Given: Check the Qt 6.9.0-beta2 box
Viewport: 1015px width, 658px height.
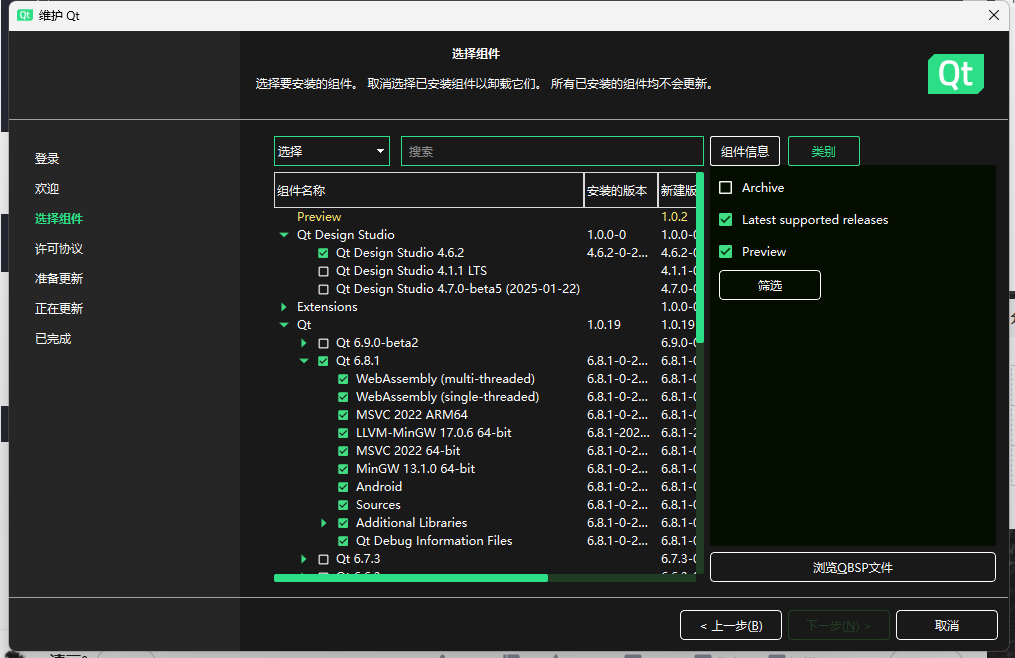Looking at the screenshot, I should pos(323,343).
